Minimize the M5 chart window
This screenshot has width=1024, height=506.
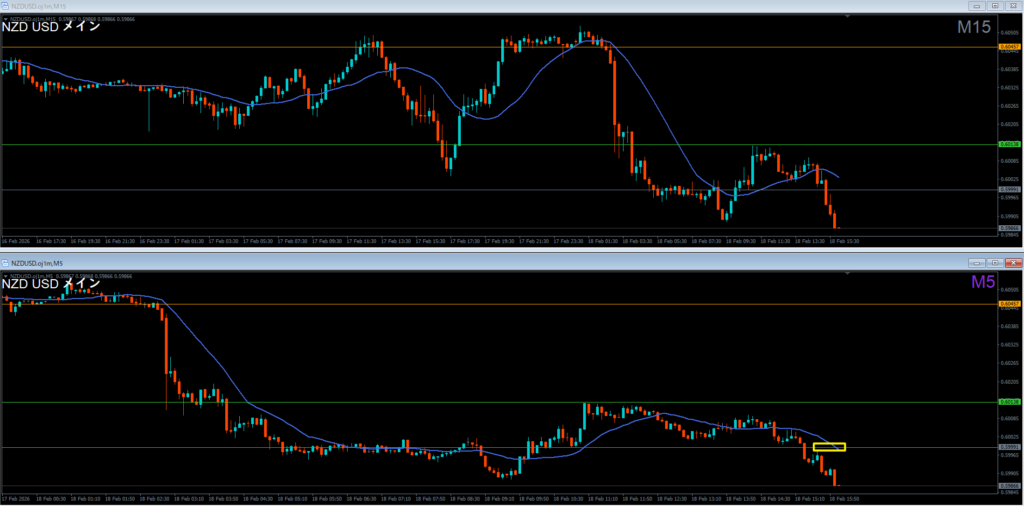pyautogui.click(x=975, y=263)
